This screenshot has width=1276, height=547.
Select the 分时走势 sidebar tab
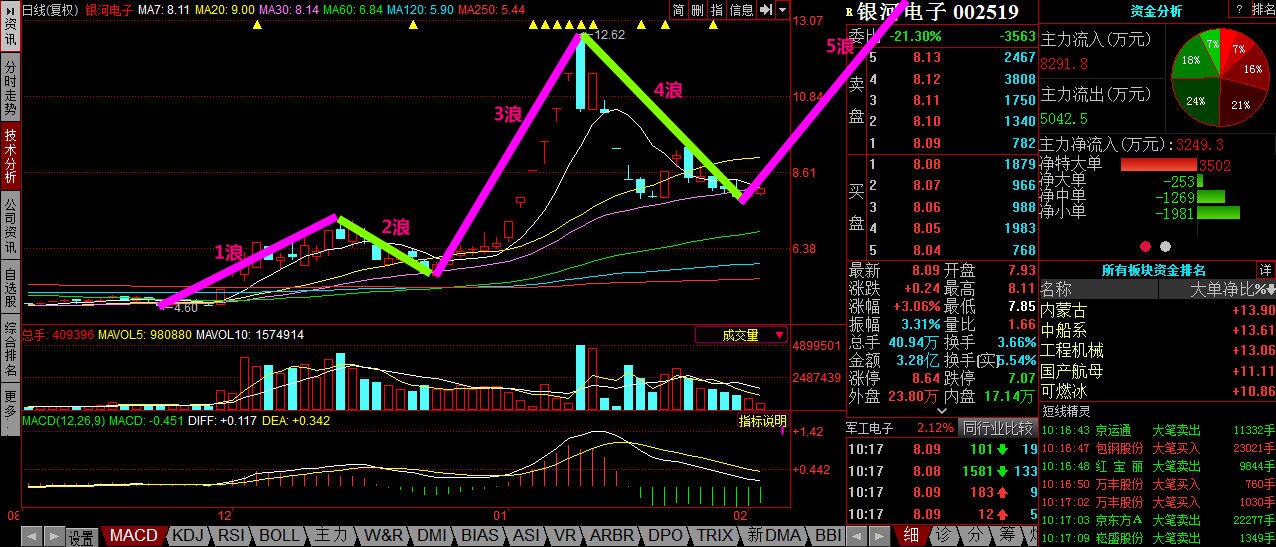point(10,87)
